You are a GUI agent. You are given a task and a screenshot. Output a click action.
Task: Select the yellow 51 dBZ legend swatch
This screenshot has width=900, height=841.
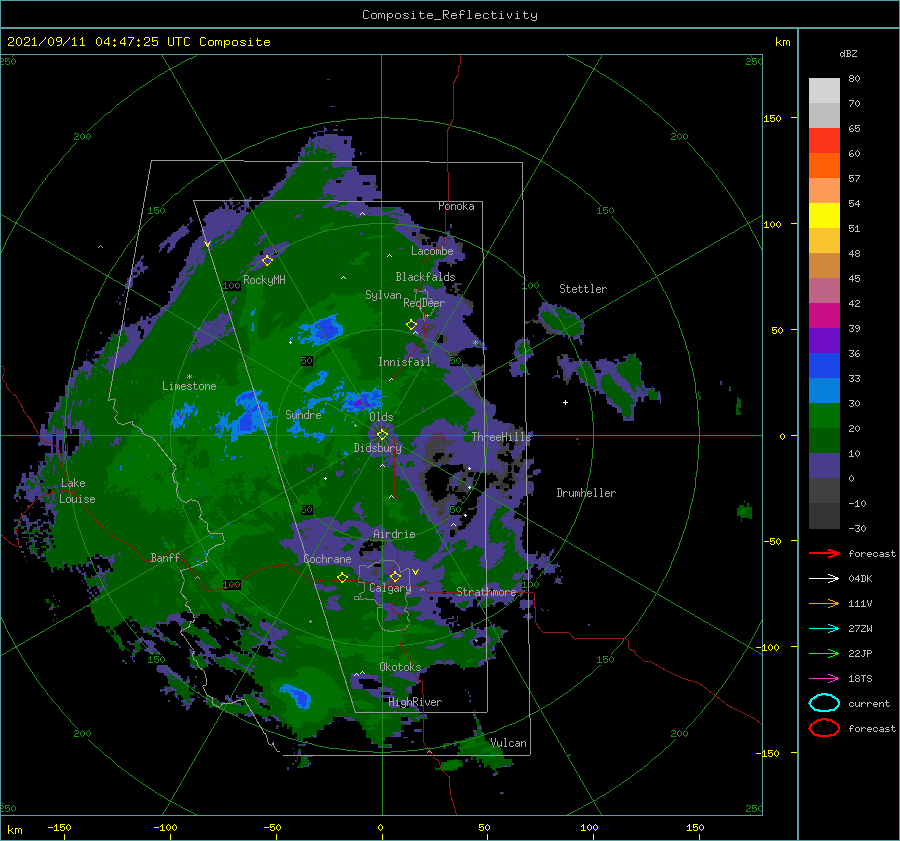click(824, 216)
